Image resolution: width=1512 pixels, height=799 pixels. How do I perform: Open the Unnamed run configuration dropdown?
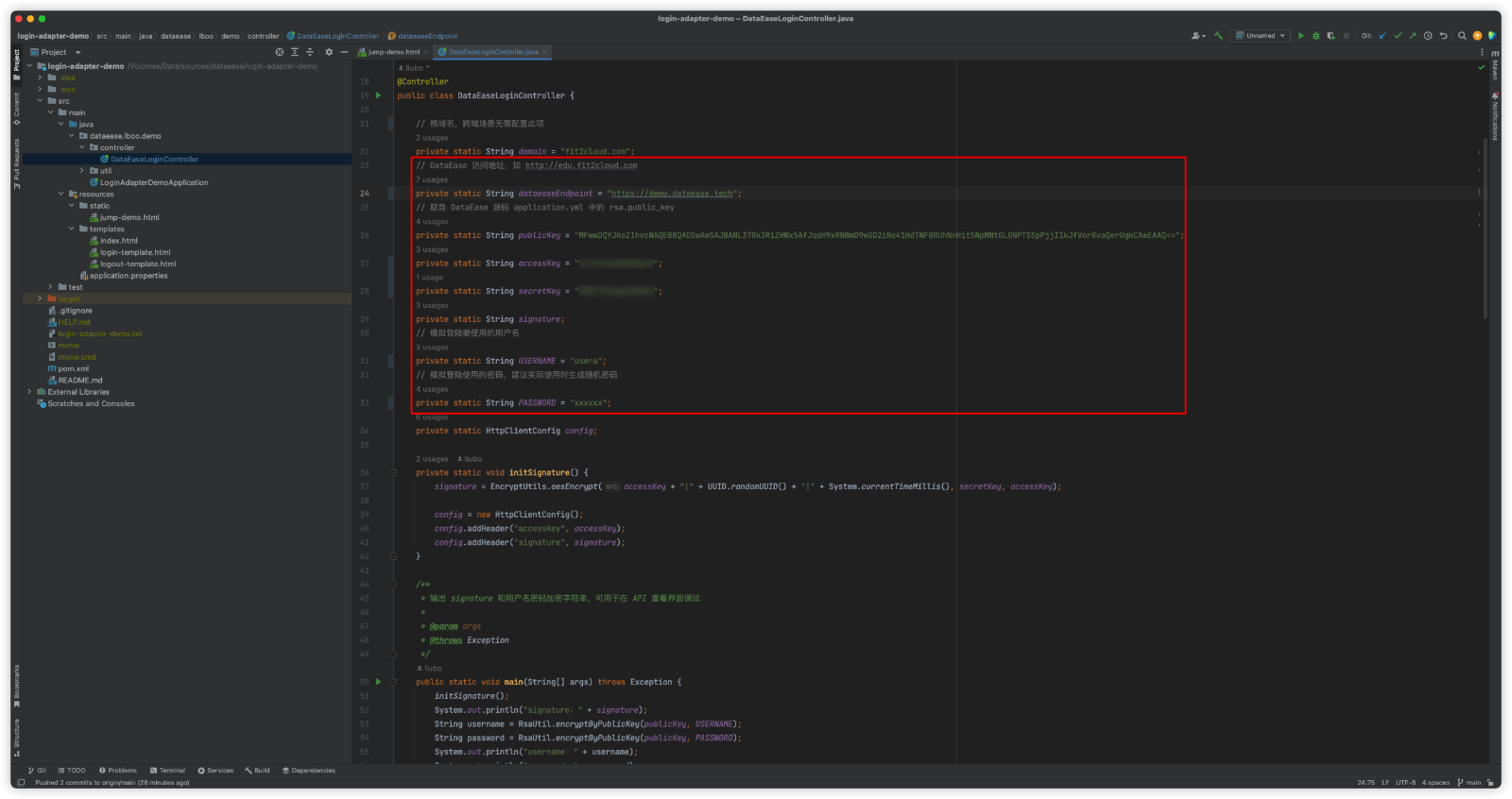[x=1261, y=36]
